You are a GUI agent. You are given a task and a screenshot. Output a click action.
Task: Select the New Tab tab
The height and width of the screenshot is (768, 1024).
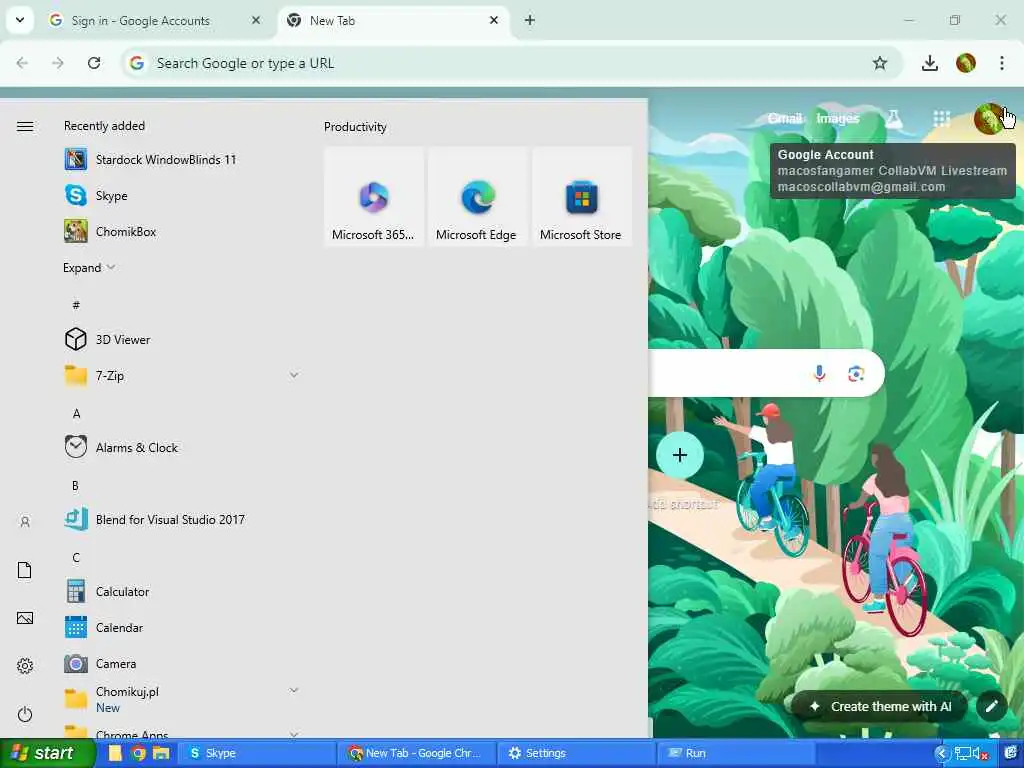(x=332, y=21)
